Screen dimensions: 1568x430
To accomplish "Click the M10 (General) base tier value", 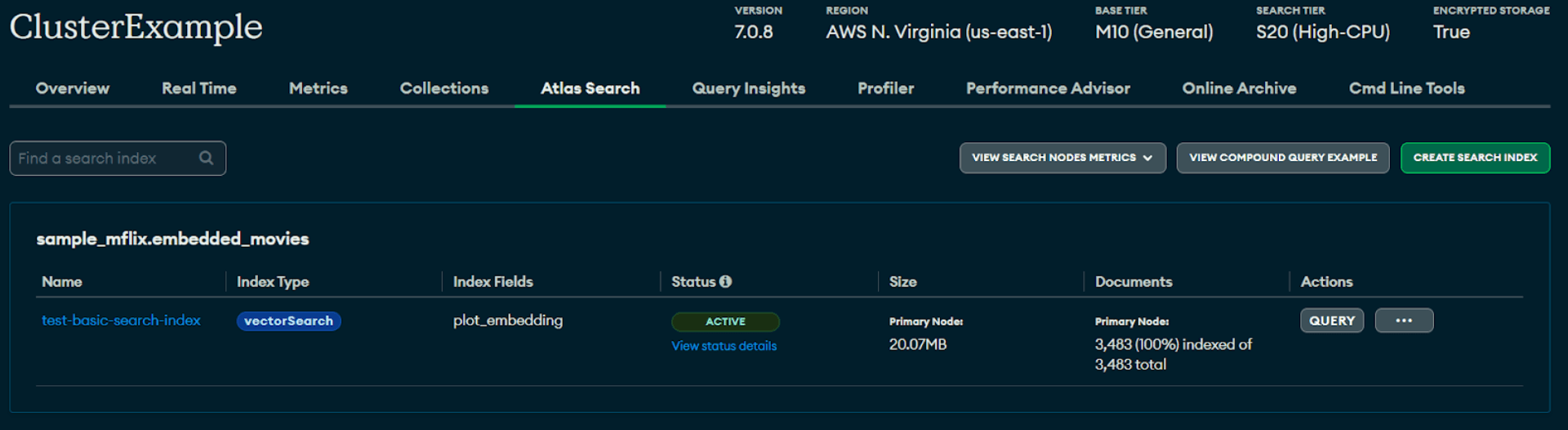I will click(x=1154, y=32).
